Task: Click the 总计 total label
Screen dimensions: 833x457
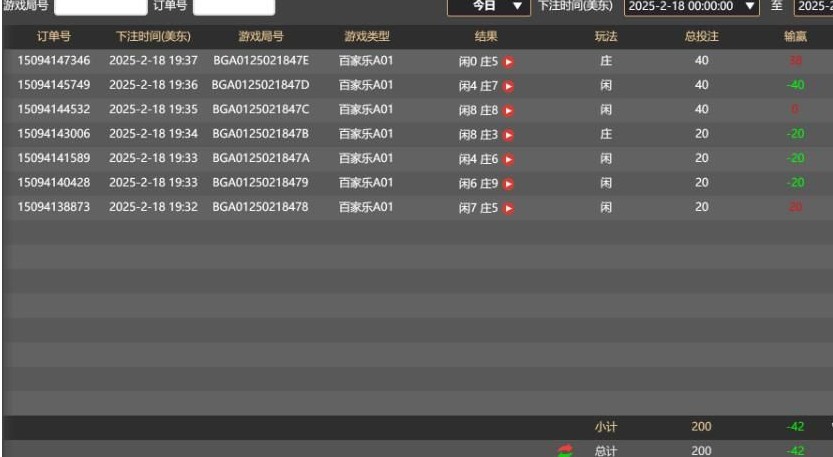Action: click(x=606, y=451)
